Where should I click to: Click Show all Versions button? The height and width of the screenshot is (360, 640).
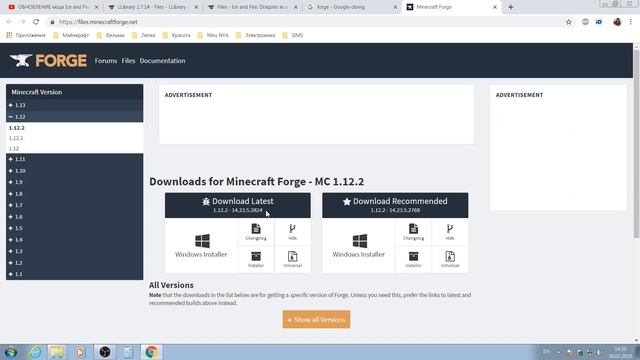316,320
